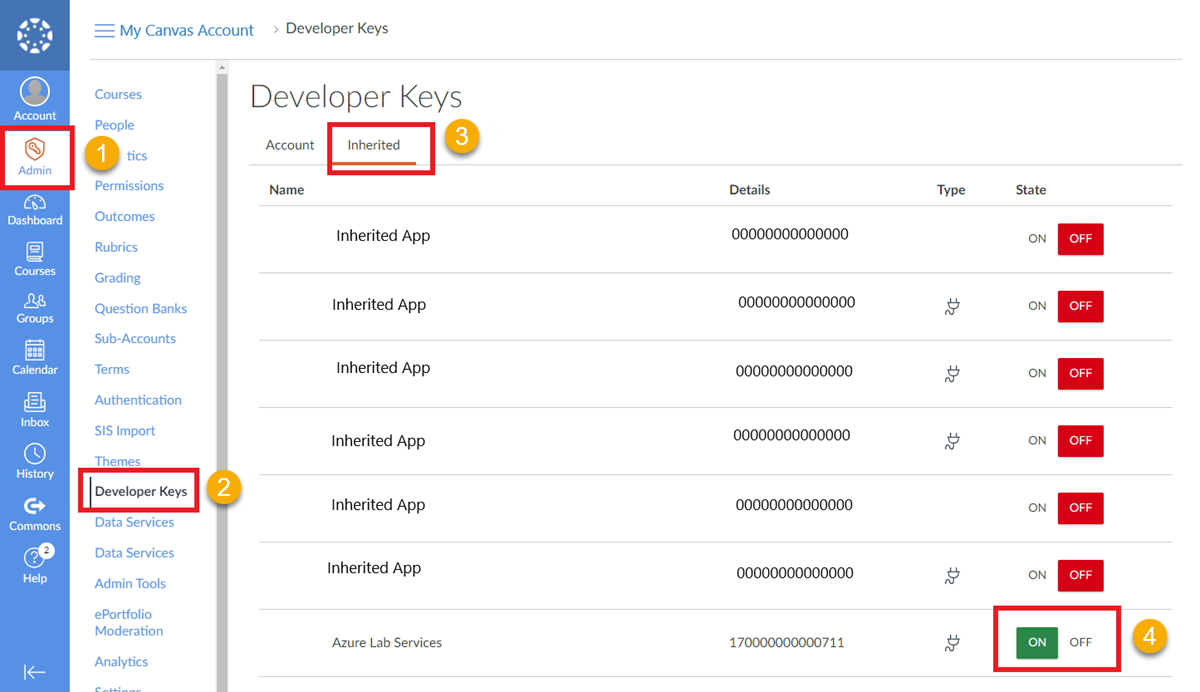This screenshot has height=692, width=1200.
Task: Click the Azure Lab Services key name
Action: pos(387,643)
